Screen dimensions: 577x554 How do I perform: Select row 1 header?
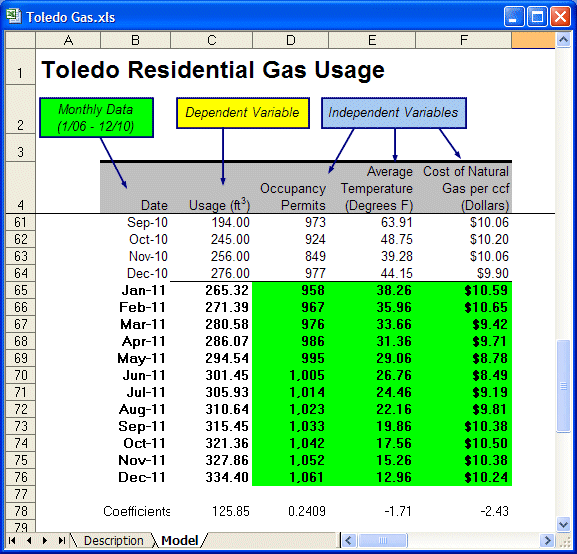21,67
